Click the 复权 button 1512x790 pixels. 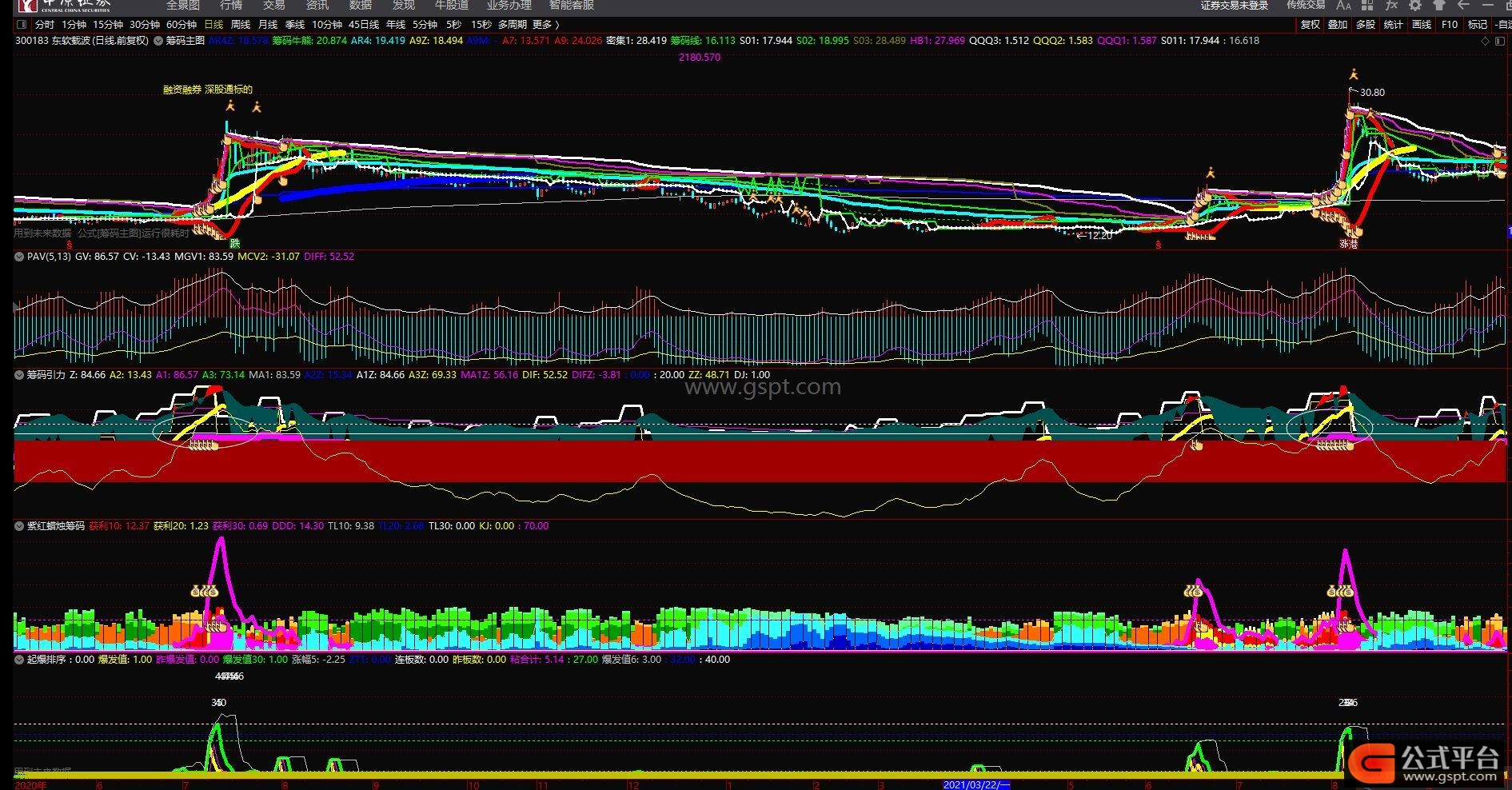click(1311, 25)
